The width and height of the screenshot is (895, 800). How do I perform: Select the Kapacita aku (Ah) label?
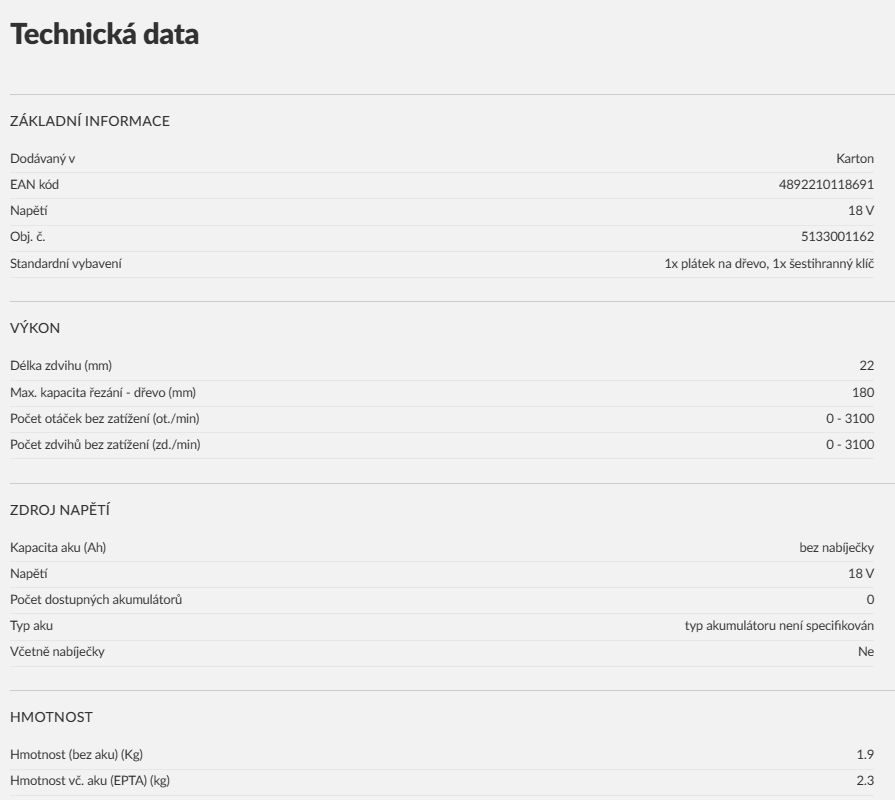pyautogui.click(x=58, y=548)
